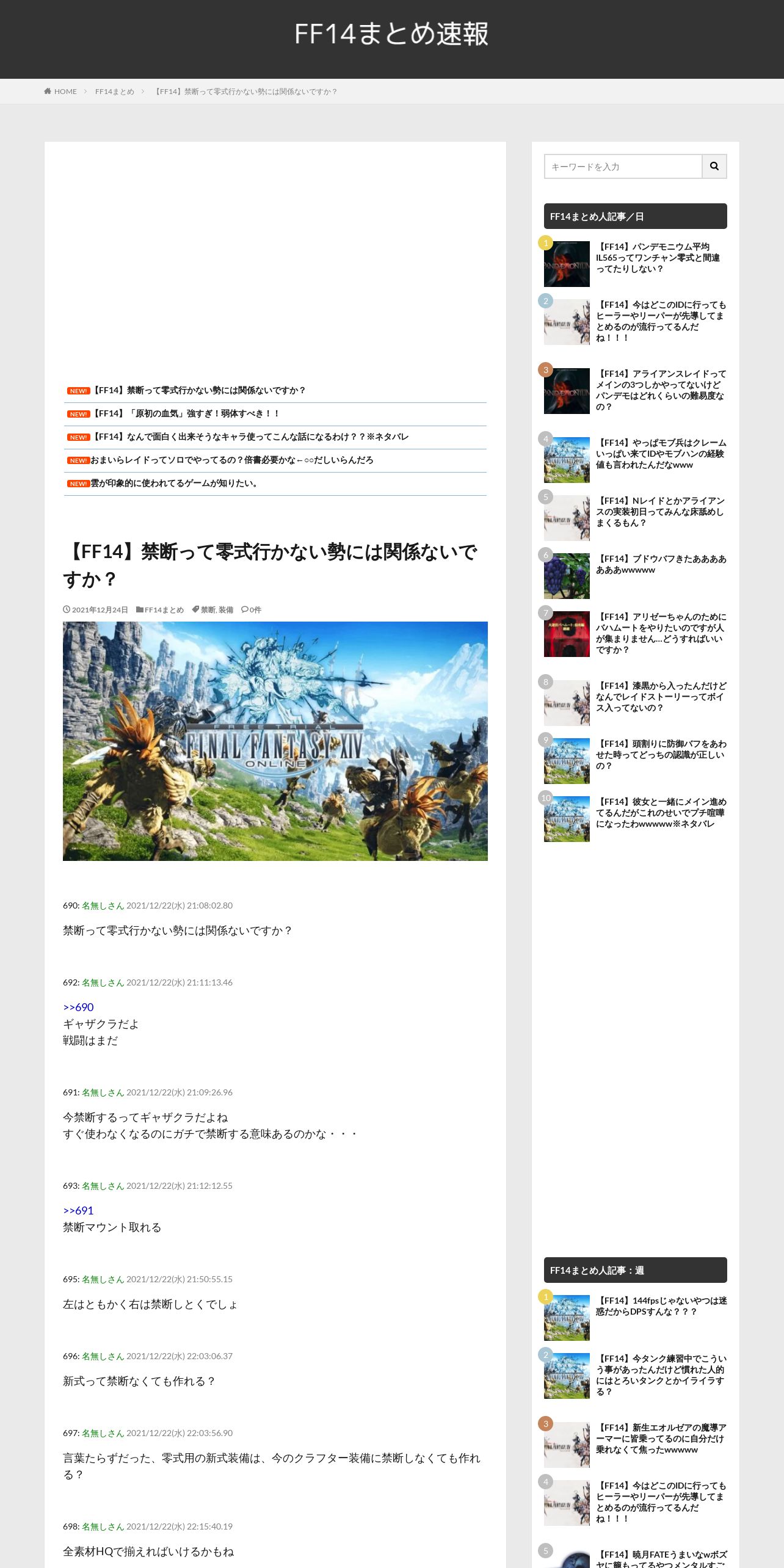Open FF14まとめ breadcrumb link
Viewport: 784px width, 1568px height.
pyautogui.click(x=114, y=92)
